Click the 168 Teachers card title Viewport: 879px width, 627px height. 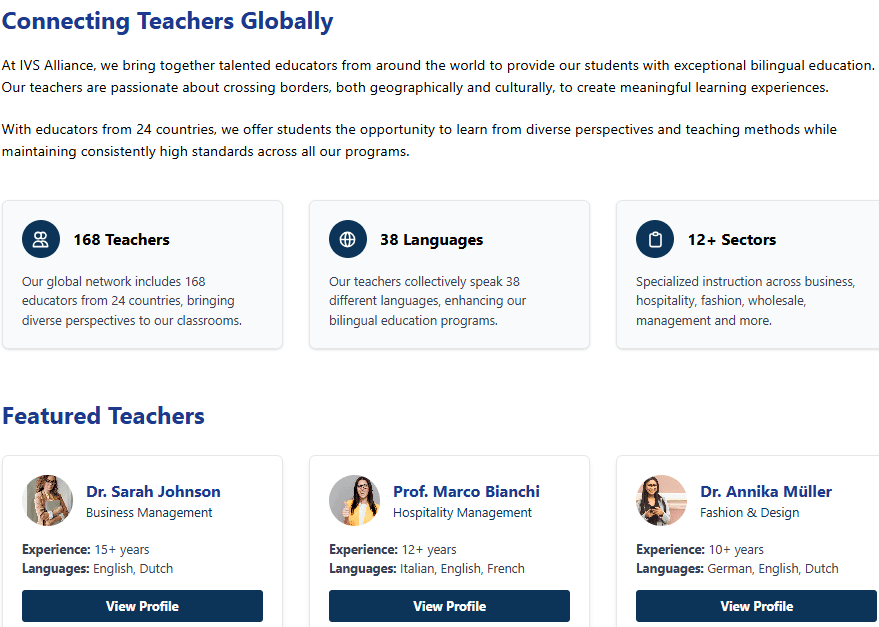pos(122,239)
